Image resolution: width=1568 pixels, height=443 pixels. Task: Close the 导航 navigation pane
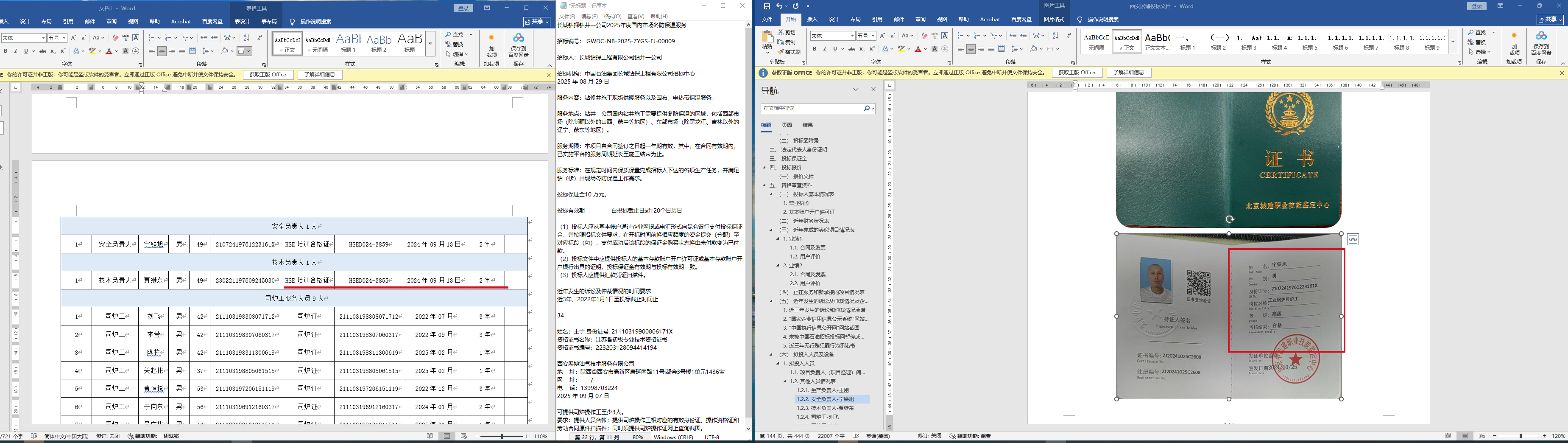pos(873,90)
